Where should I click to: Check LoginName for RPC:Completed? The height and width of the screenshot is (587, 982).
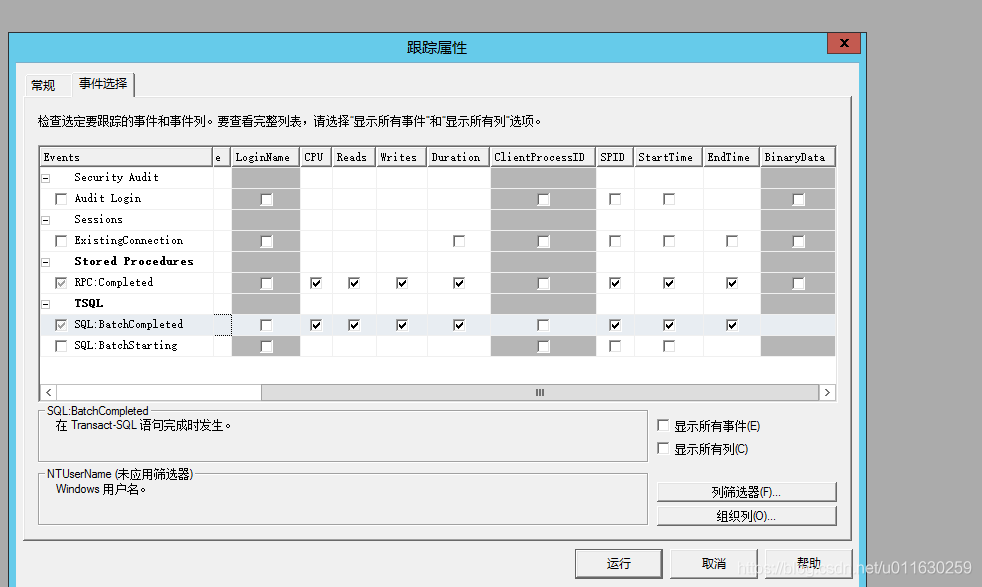266,283
